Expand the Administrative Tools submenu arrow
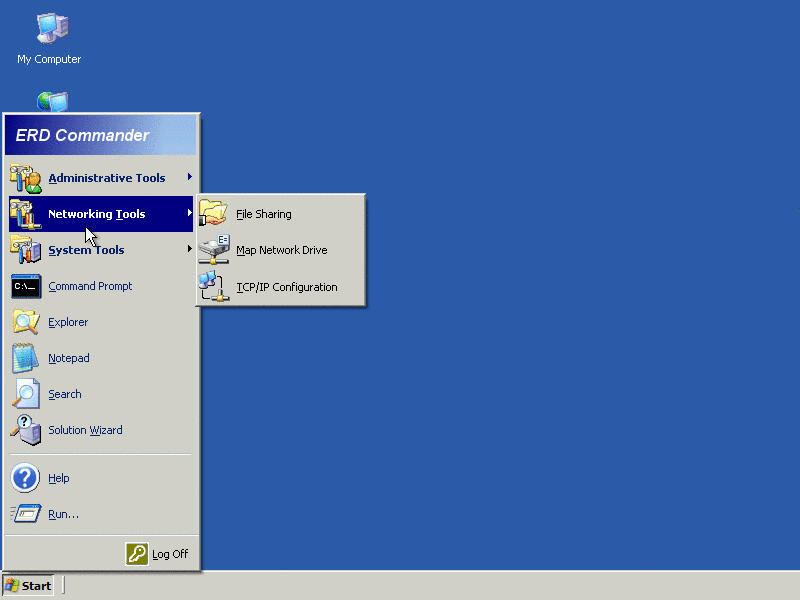Image resolution: width=800 pixels, height=600 pixels. pyautogui.click(x=190, y=177)
